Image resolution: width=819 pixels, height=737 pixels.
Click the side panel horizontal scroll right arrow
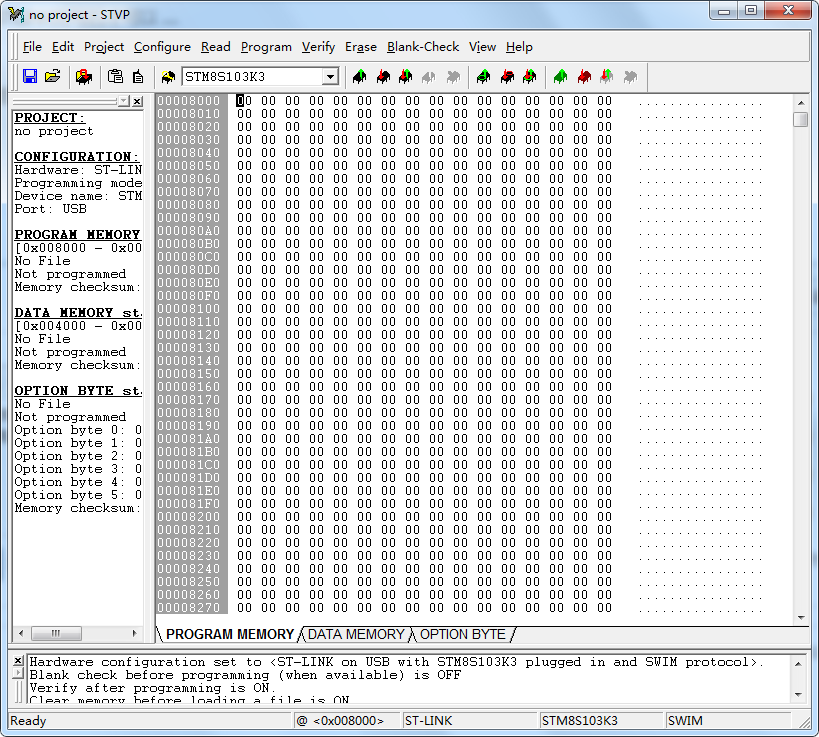(134, 634)
